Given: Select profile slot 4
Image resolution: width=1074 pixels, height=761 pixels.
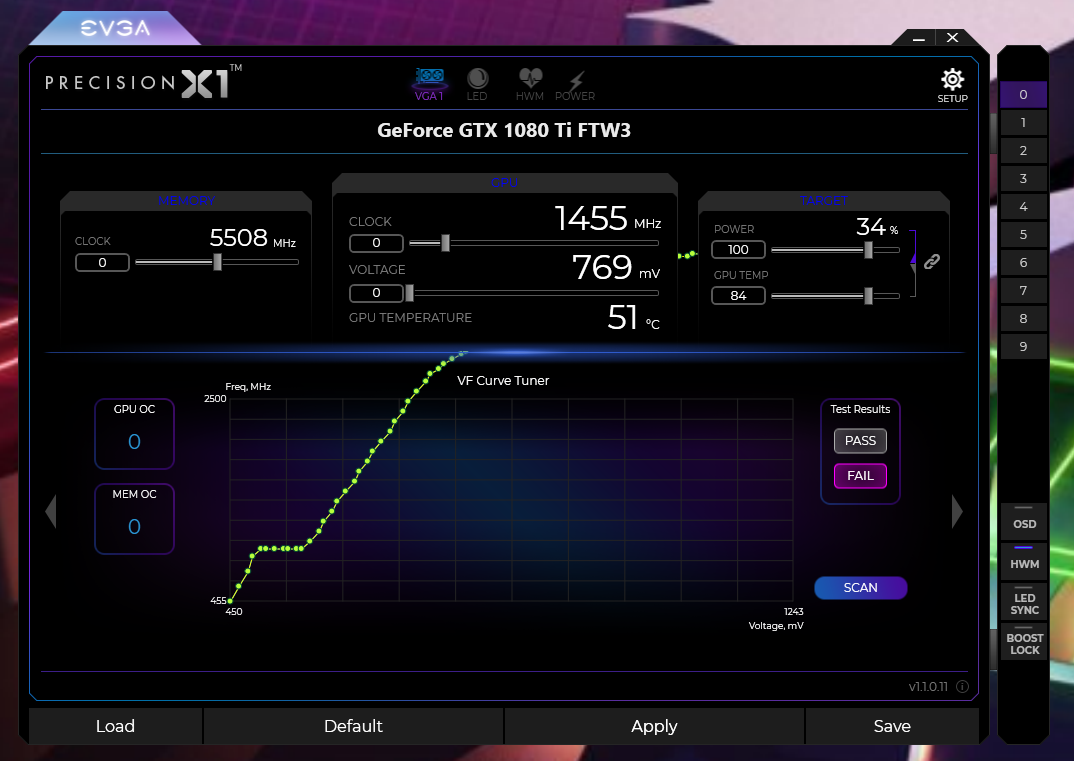Looking at the screenshot, I should pos(1023,206).
